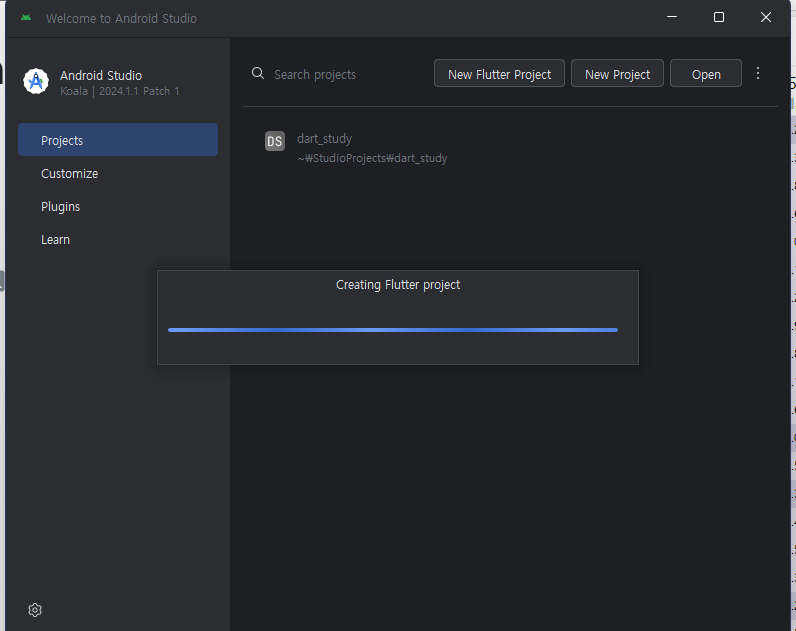This screenshot has width=796, height=631.
Task: Click the Open button
Action: click(x=706, y=74)
